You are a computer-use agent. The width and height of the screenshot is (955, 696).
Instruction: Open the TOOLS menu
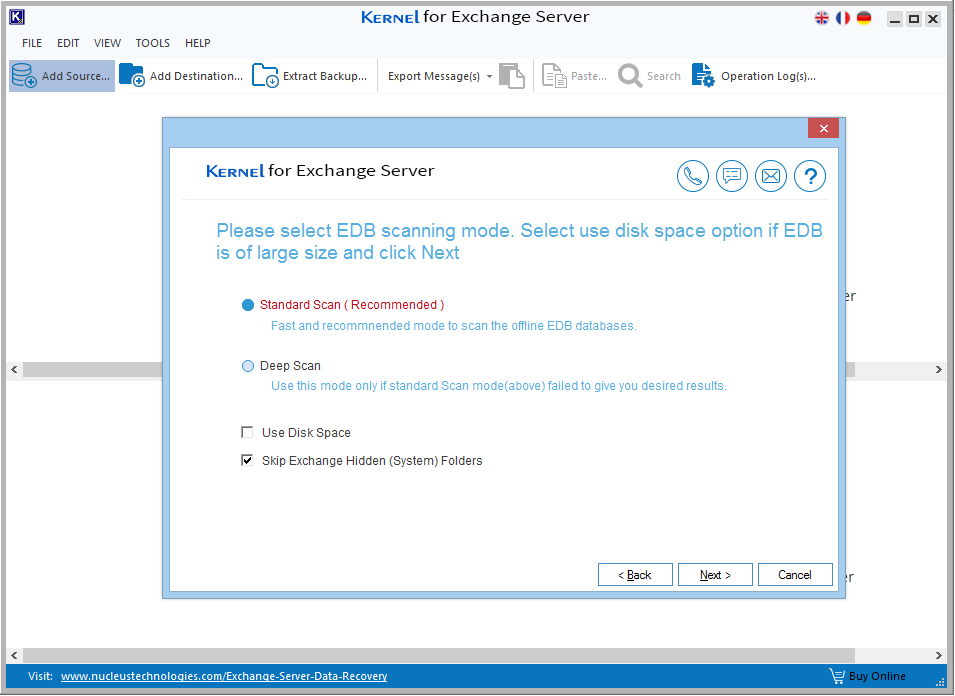click(152, 43)
